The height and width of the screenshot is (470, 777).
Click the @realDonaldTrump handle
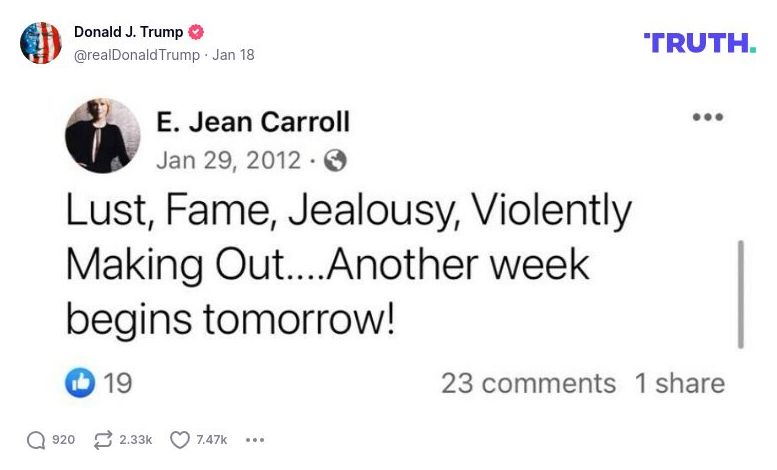(x=137, y=55)
